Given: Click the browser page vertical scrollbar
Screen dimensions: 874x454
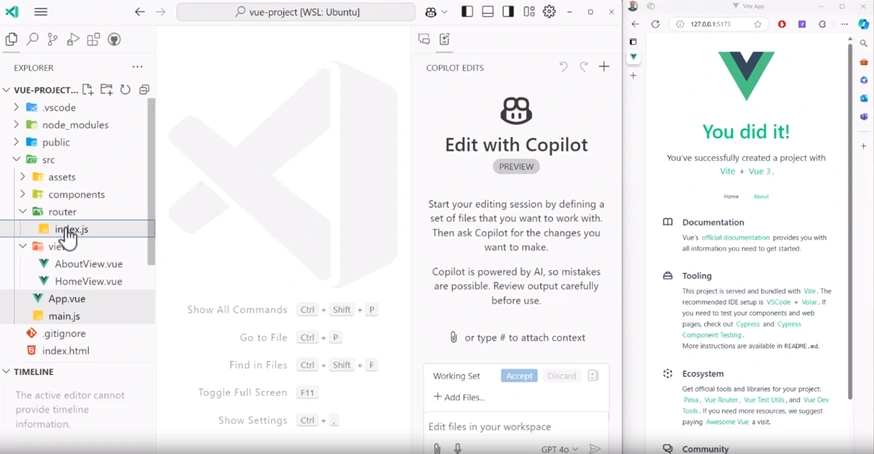Looking at the screenshot, I should tap(849, 223).
